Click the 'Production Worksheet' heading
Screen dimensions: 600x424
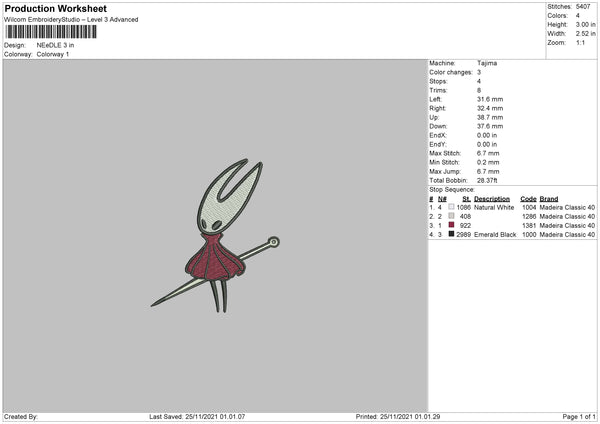click(55, 8)
